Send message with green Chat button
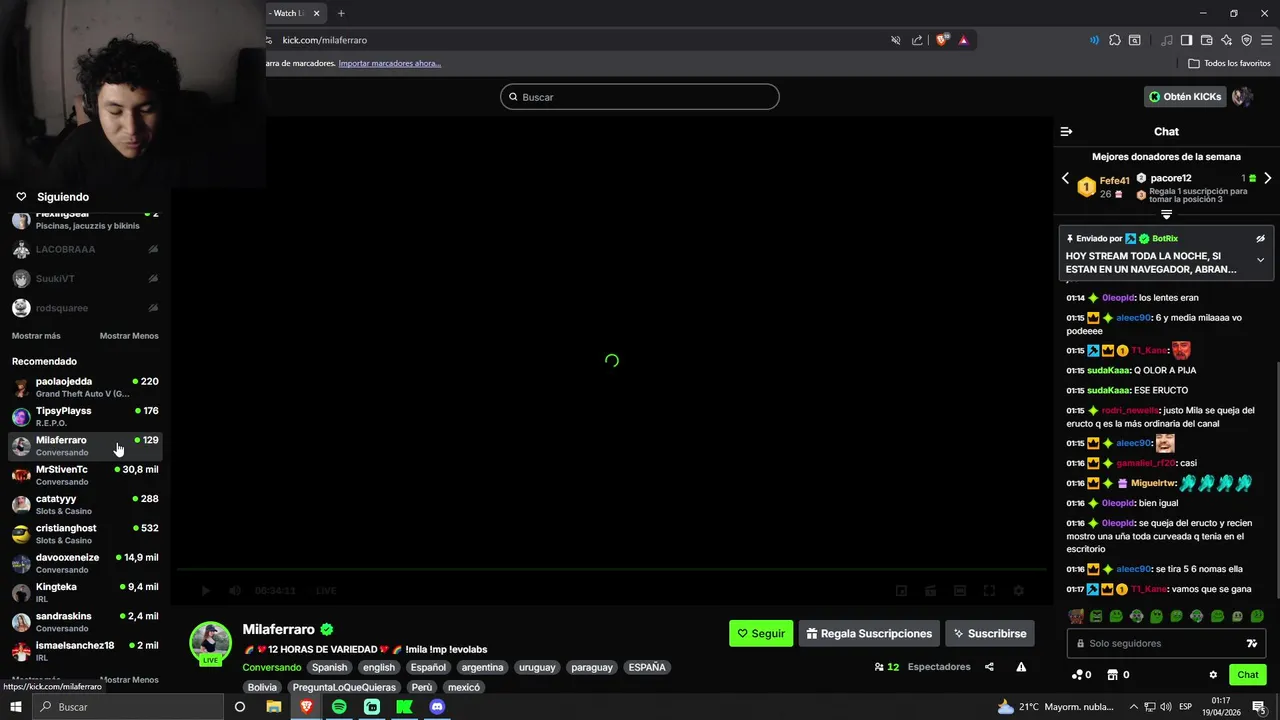The width and height of the screenshot is (1280, 720). 1247,675
